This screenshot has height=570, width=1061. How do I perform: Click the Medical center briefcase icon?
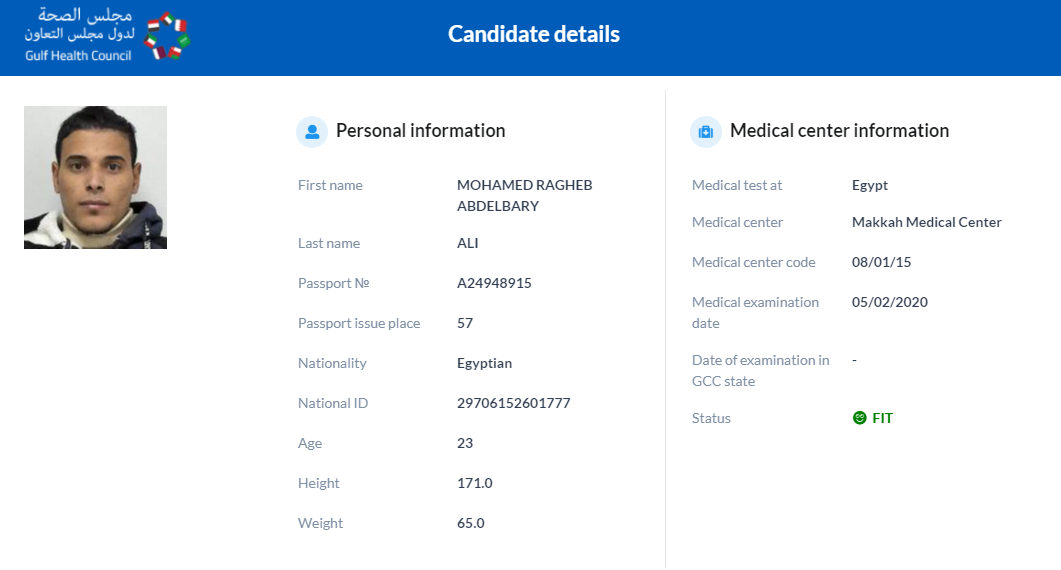click(x=706, y=131)
